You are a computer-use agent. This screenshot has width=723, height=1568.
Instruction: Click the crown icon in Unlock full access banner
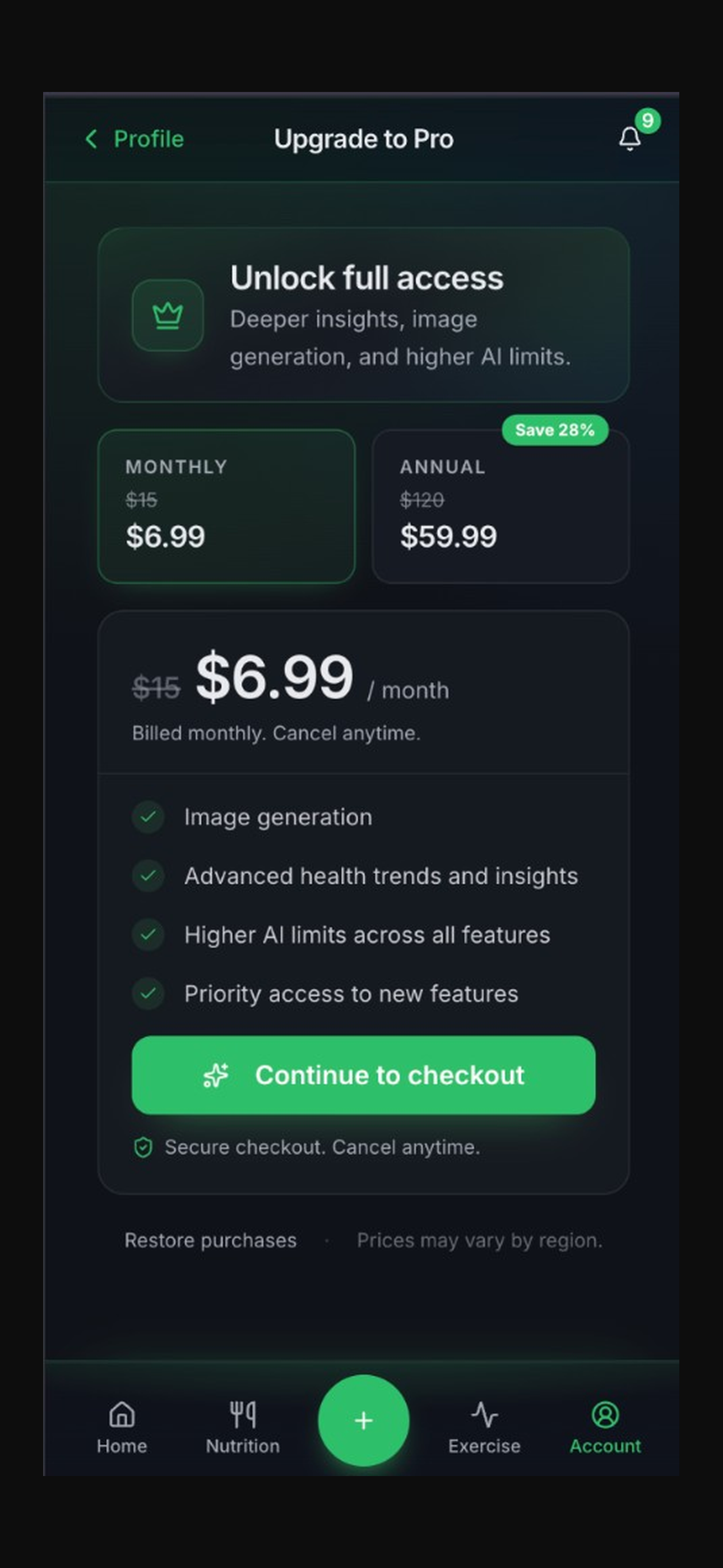pyautogui.click(x=167, y=316)
